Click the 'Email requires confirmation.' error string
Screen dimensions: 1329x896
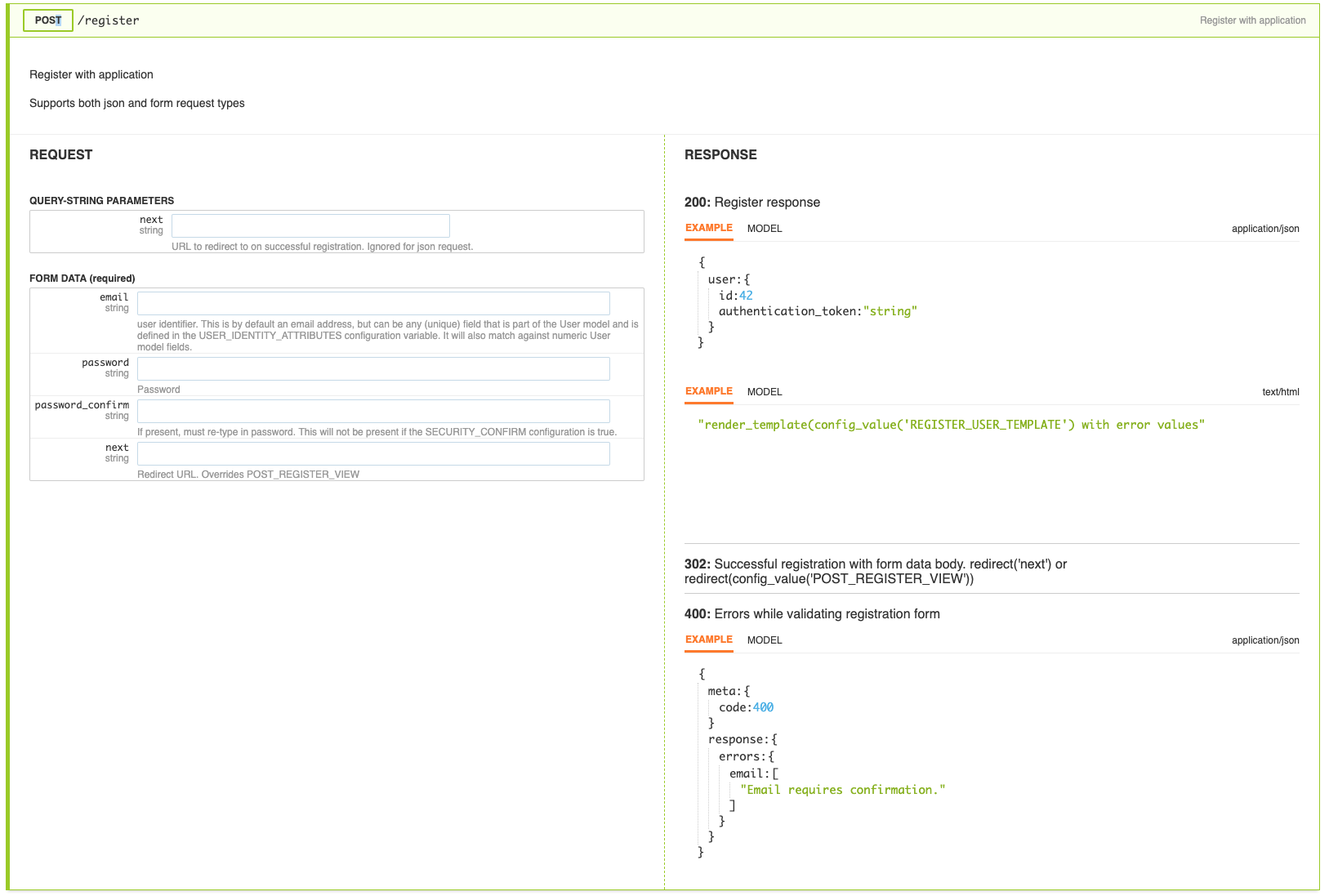843,790
